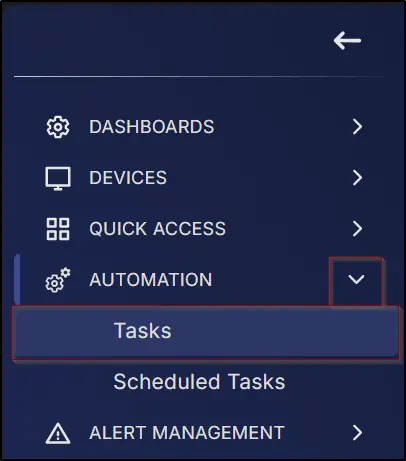
Task: Collapse the Automation section down-chevron
Action: tap(356, 279)
